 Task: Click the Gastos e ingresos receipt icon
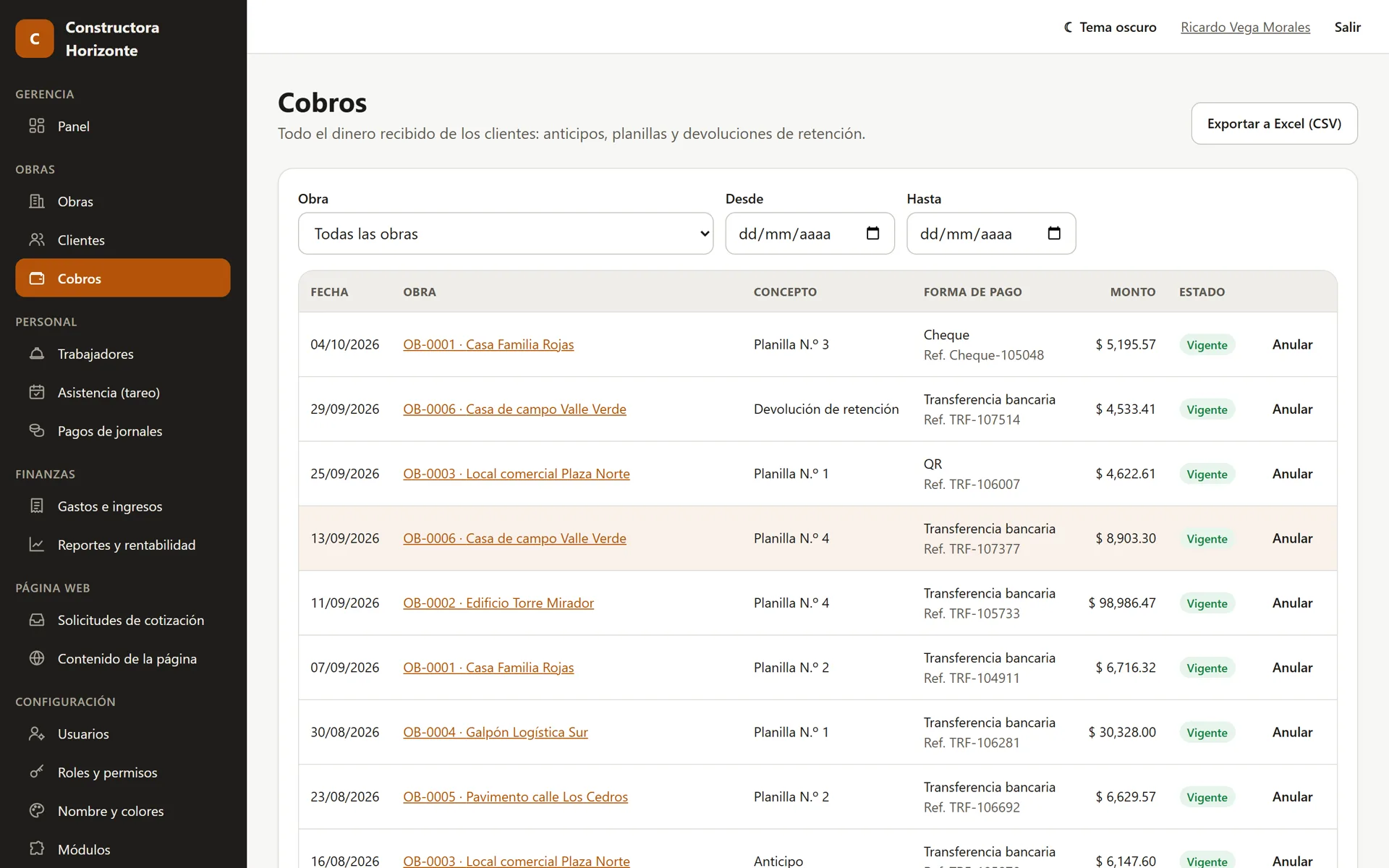pyautogui.click(x=37, y=506)
